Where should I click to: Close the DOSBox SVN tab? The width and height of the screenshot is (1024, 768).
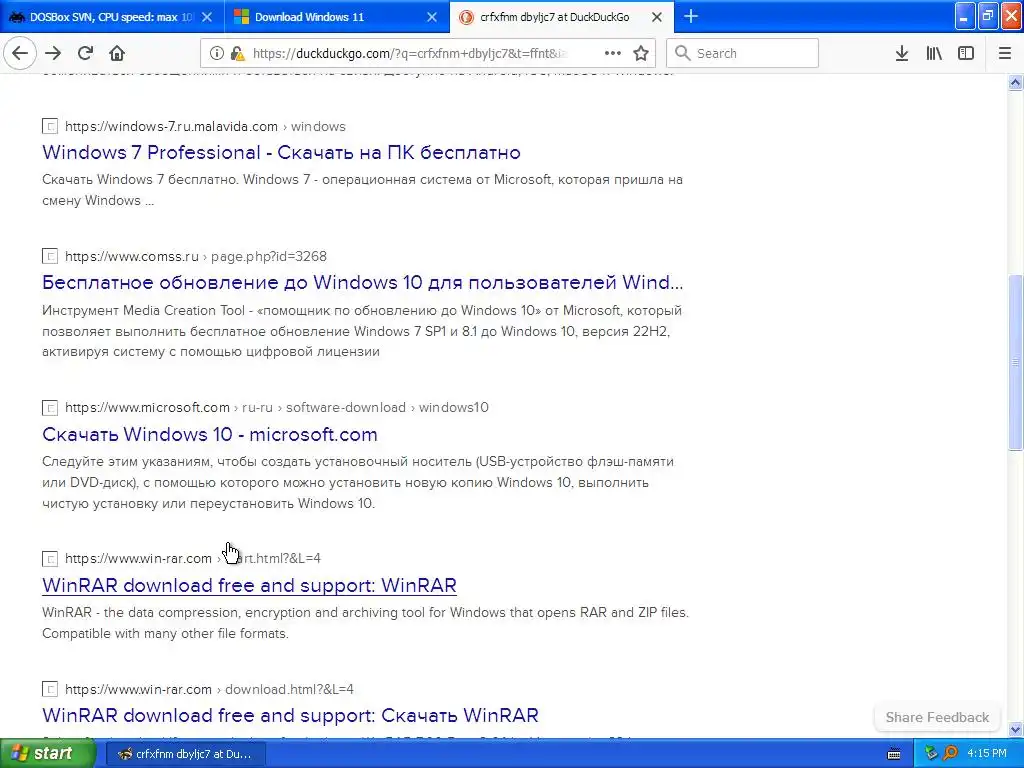[x=206, y=17]
